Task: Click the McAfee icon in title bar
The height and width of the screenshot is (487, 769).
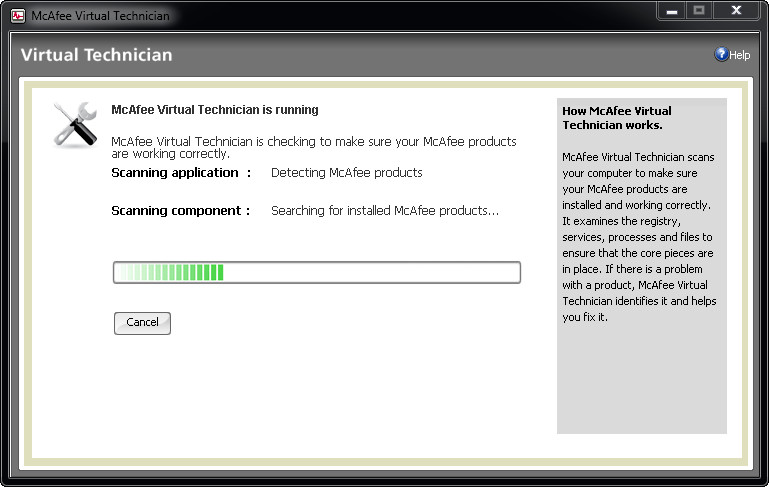Action: pos(18,16)
